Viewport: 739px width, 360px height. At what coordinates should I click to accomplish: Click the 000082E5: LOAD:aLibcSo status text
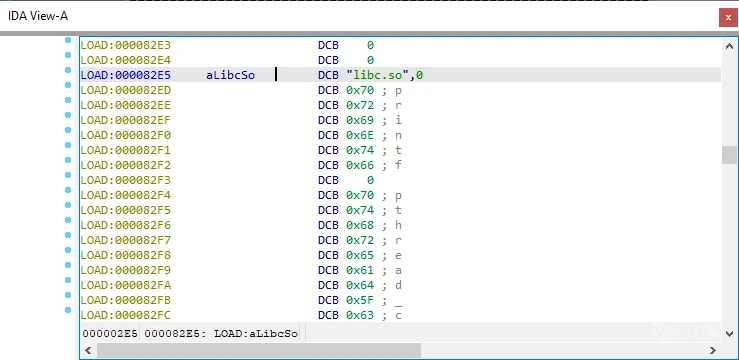221,334
